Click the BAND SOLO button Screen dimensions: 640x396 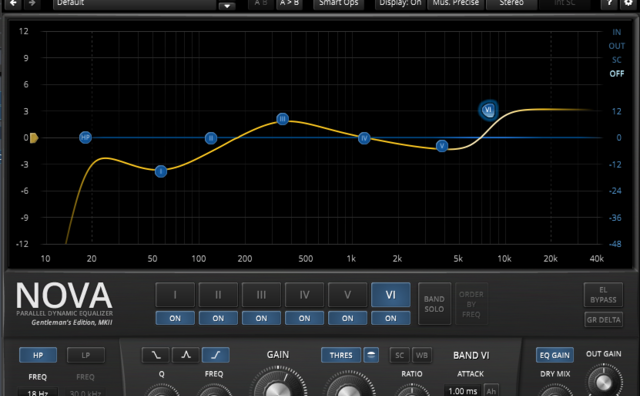434,304
